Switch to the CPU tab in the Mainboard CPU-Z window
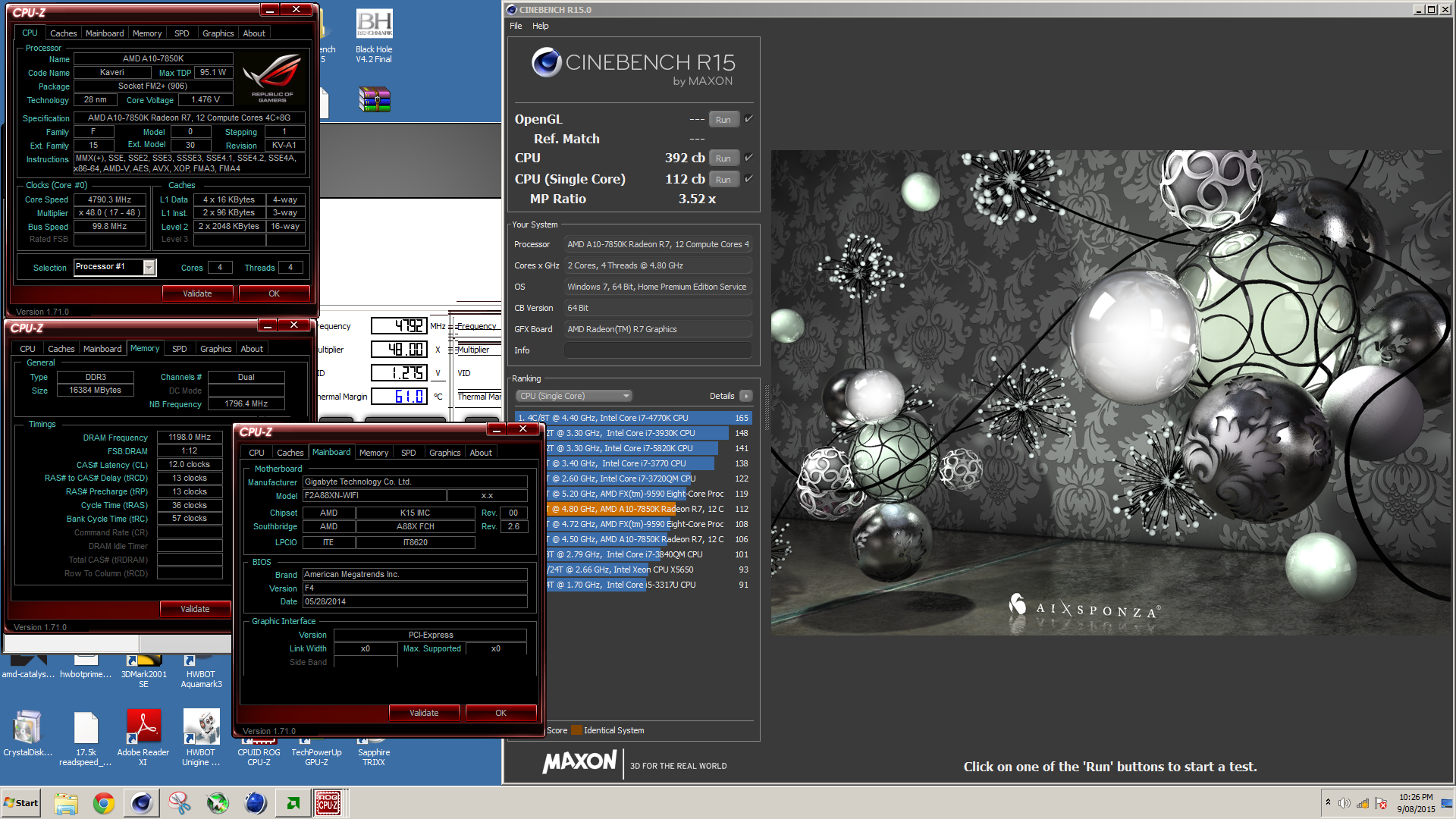The width and height of the screenshot is (1456, 819). point(257,453)
